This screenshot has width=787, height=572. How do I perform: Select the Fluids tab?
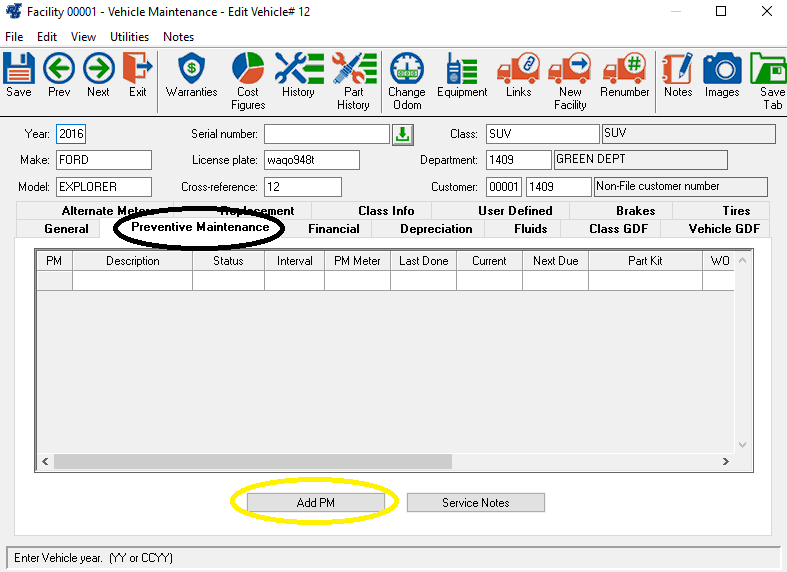pyautogui.click(x=530, y=229)
